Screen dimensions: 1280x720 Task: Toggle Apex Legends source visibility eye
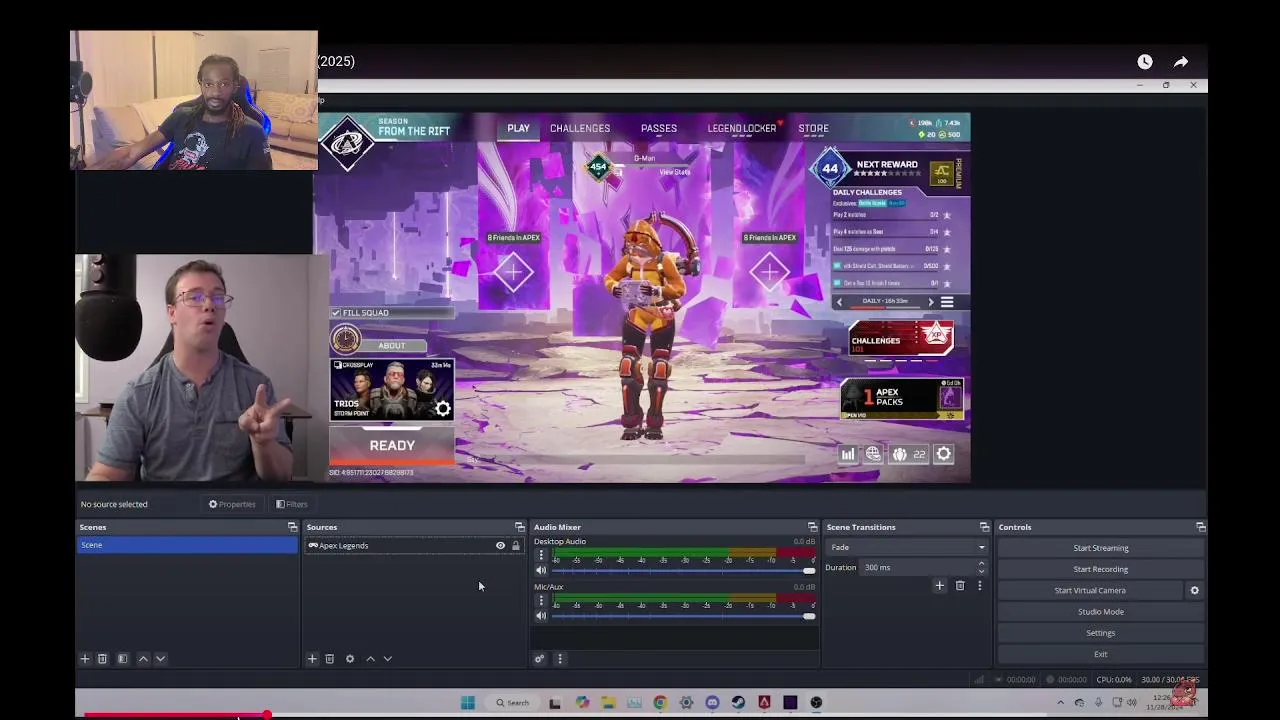500,546
